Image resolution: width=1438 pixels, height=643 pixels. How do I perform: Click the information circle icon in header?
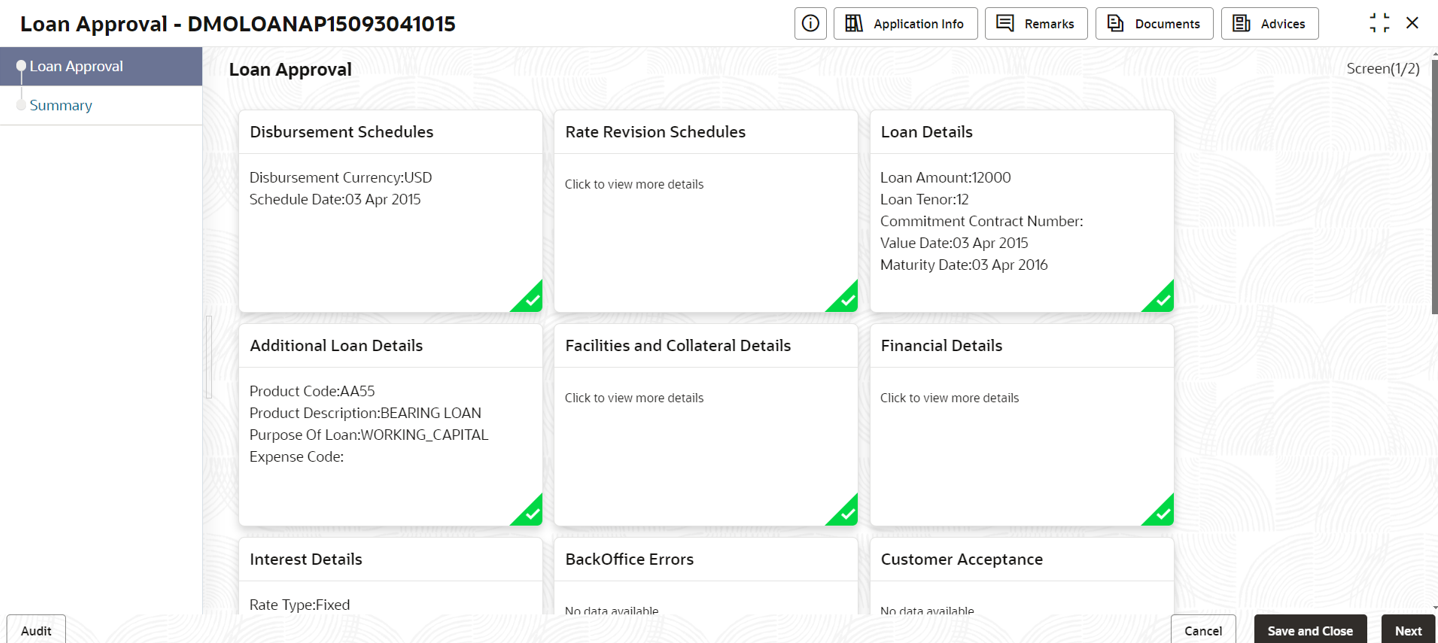[810, 23]
